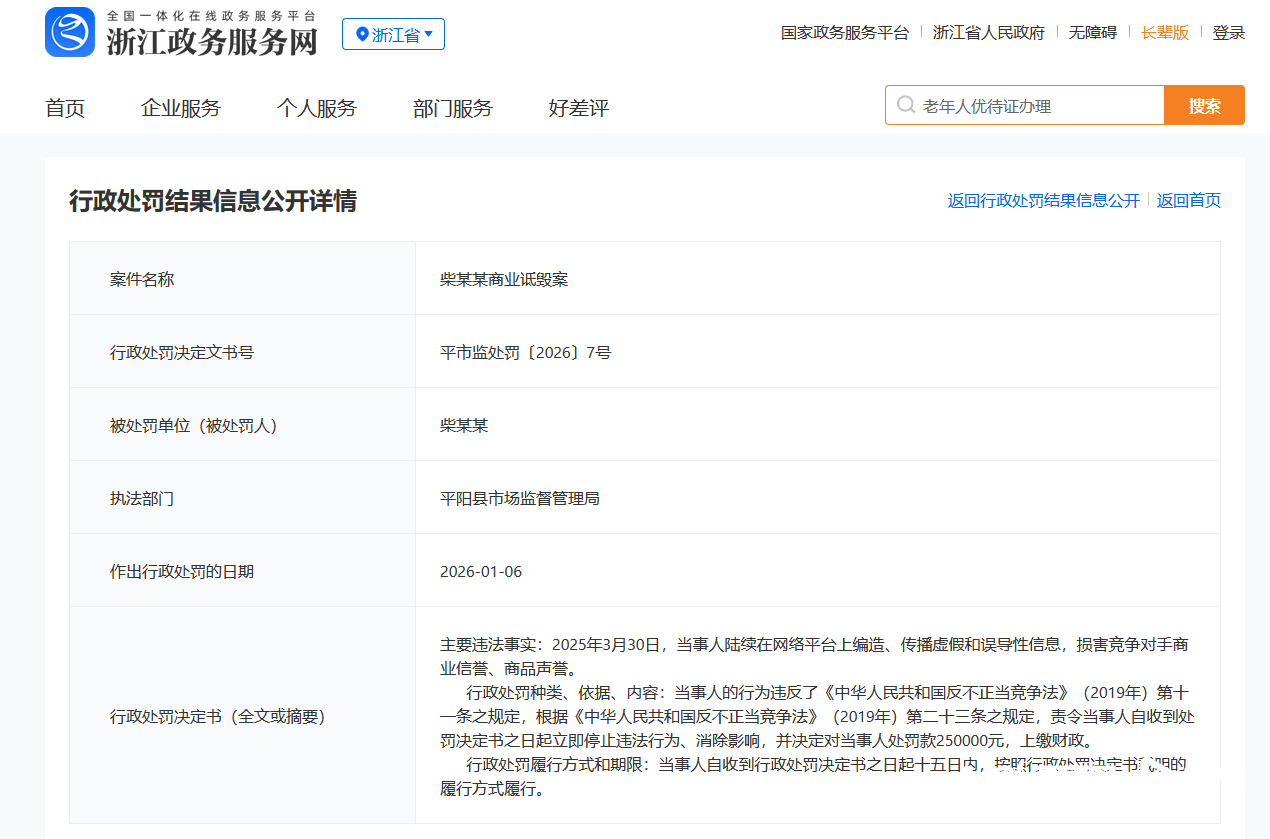The image size is (1270, 839).
Task: Click the magnifier icon in the search box
Action: click(x=906, y=104)
